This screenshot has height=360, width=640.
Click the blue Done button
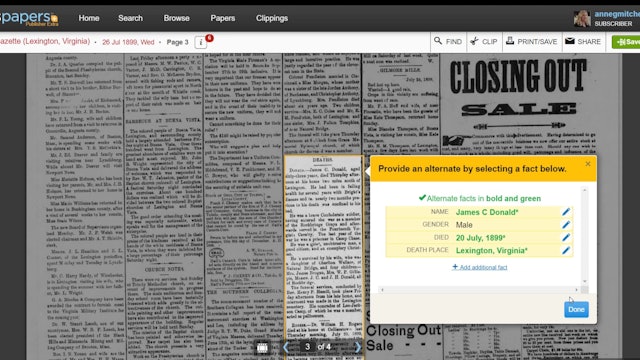(x=576, y=309)
